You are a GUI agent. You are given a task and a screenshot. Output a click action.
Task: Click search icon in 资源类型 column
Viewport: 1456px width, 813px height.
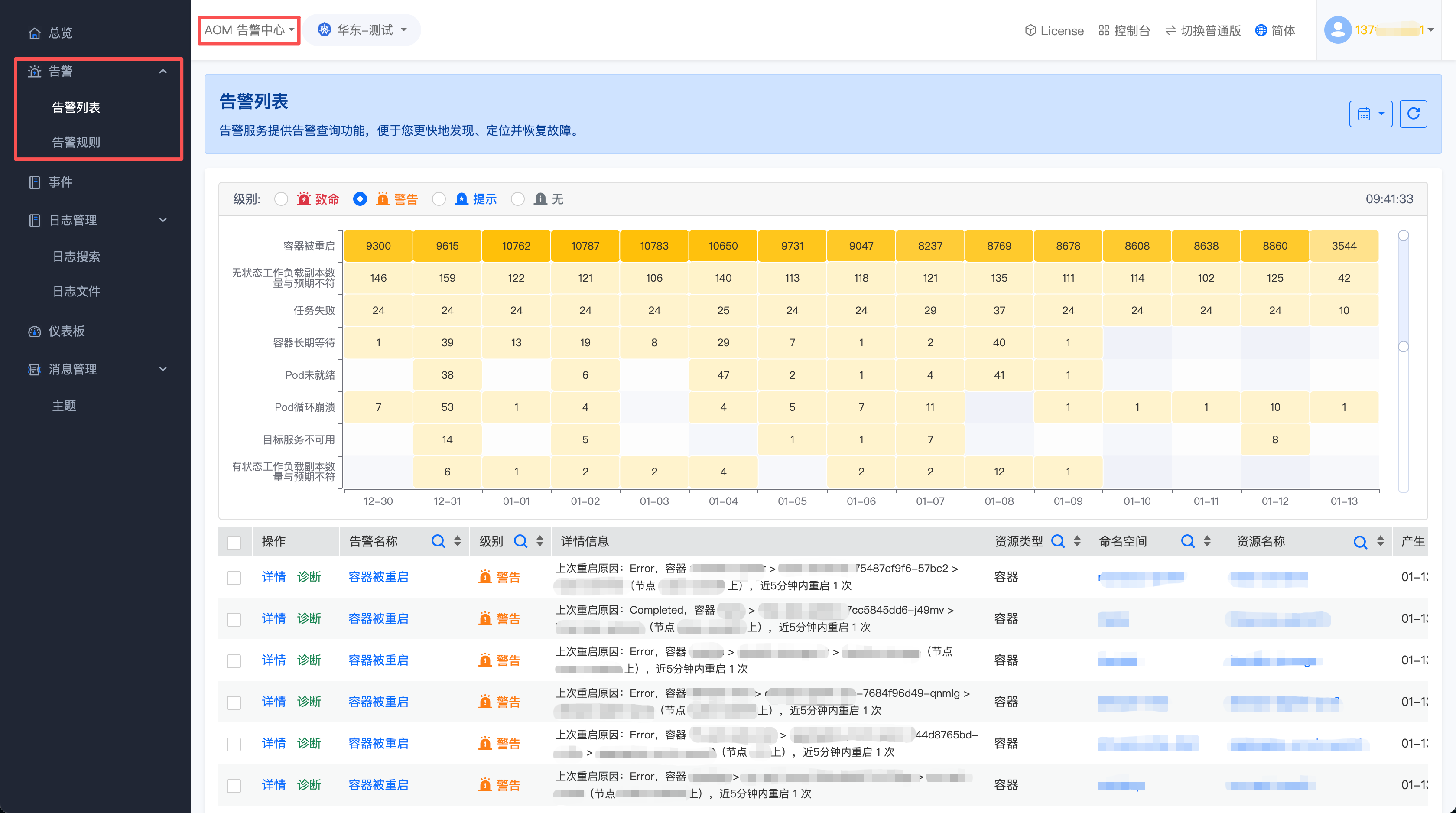tap(1057, 541)
